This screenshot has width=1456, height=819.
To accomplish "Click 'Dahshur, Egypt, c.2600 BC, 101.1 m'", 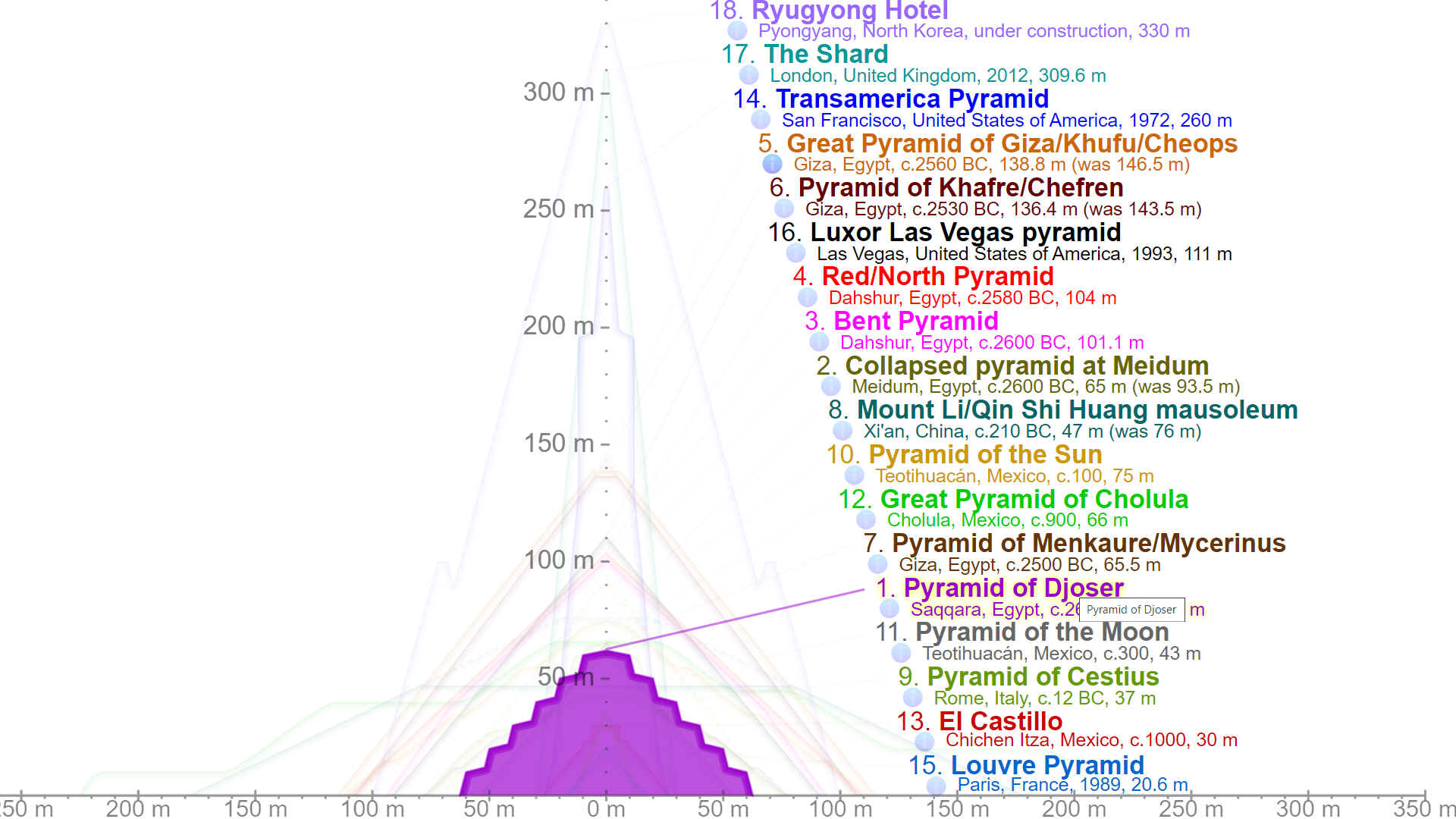I will (x=992, y=343).
